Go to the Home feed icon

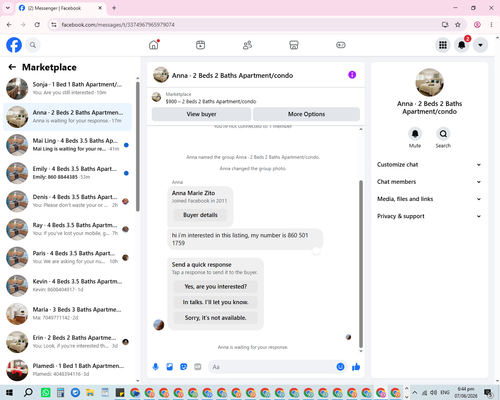coord(154,45)
